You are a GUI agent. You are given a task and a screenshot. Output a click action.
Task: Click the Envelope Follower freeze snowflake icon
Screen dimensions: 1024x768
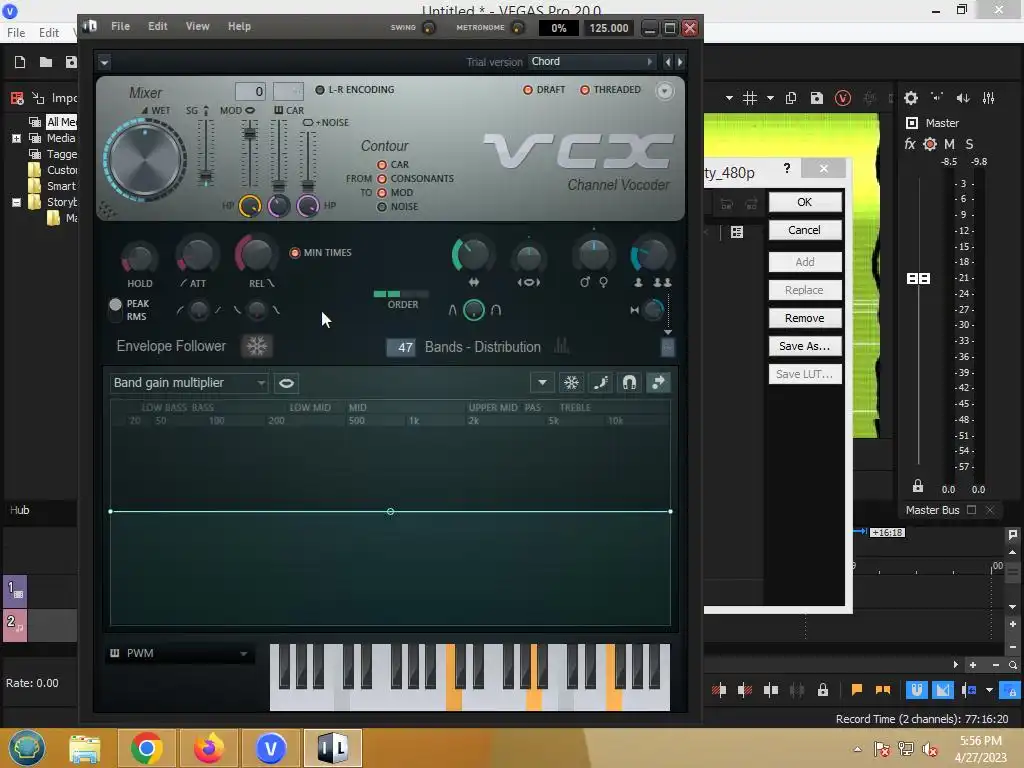coord(257,346)
